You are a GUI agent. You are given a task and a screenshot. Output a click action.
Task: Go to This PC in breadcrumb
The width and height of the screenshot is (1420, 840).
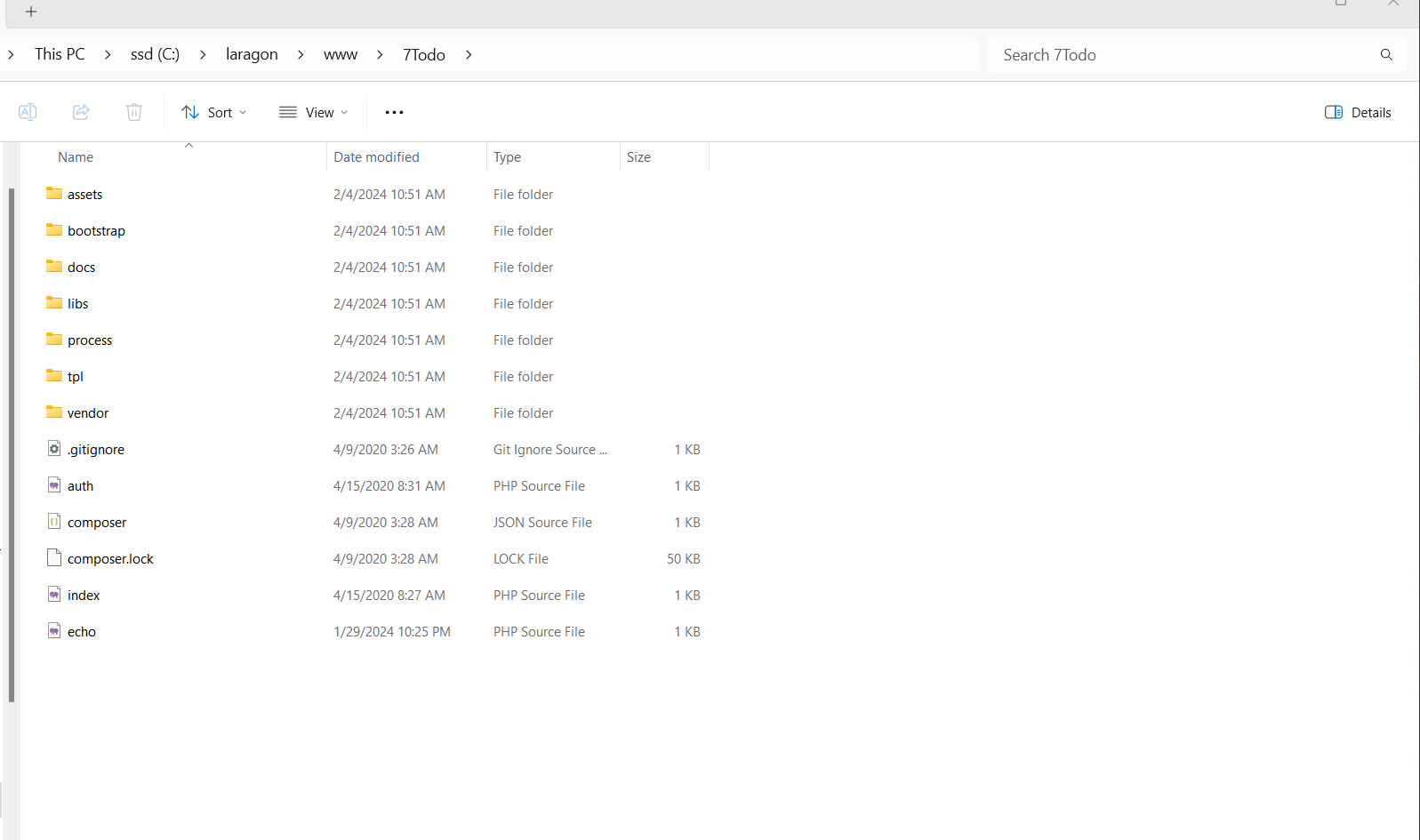60,54
